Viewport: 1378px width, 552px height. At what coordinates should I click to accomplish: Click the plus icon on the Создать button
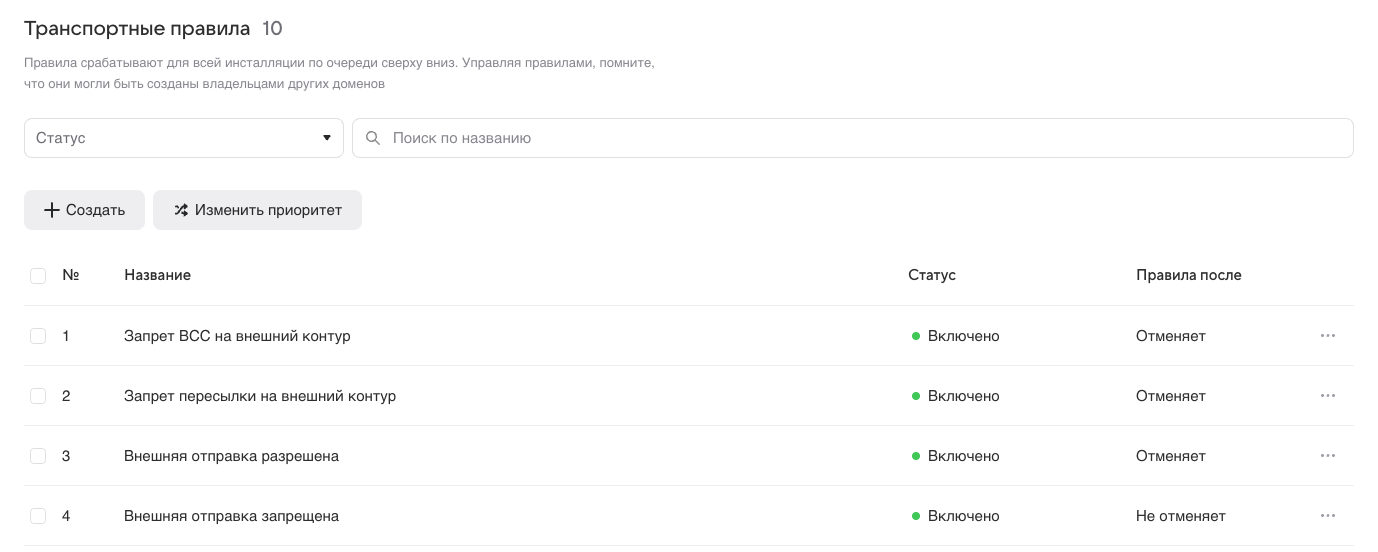52,210
